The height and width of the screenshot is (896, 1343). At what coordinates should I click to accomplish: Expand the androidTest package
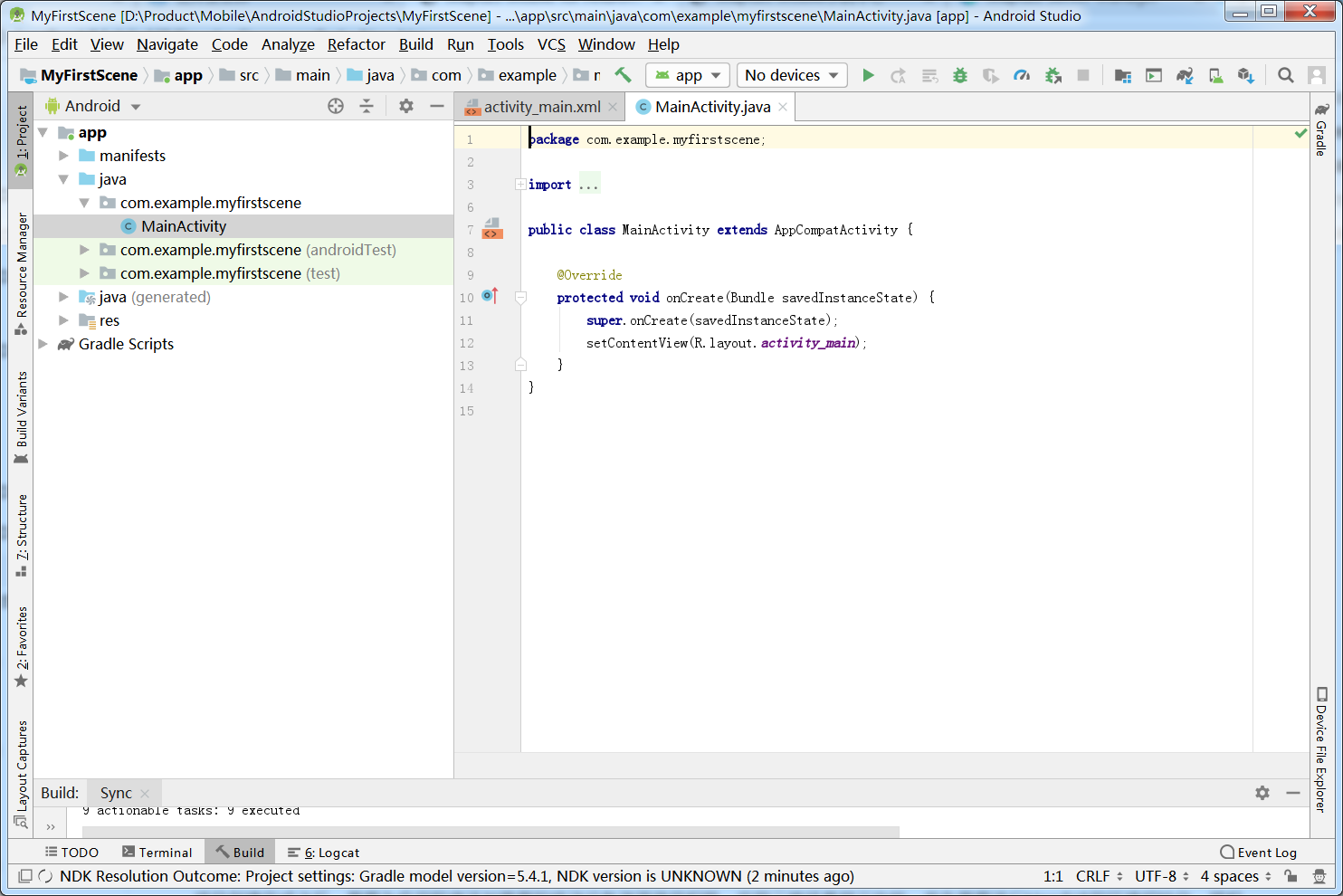pyautogui.click(x=84, y=250)
